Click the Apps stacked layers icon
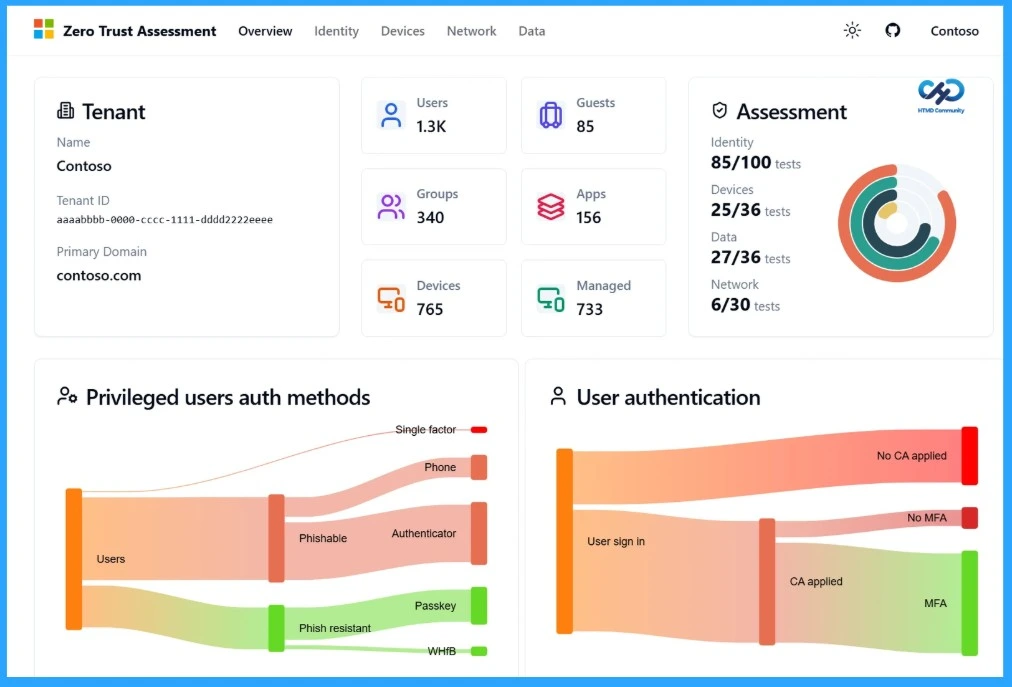 551,207
